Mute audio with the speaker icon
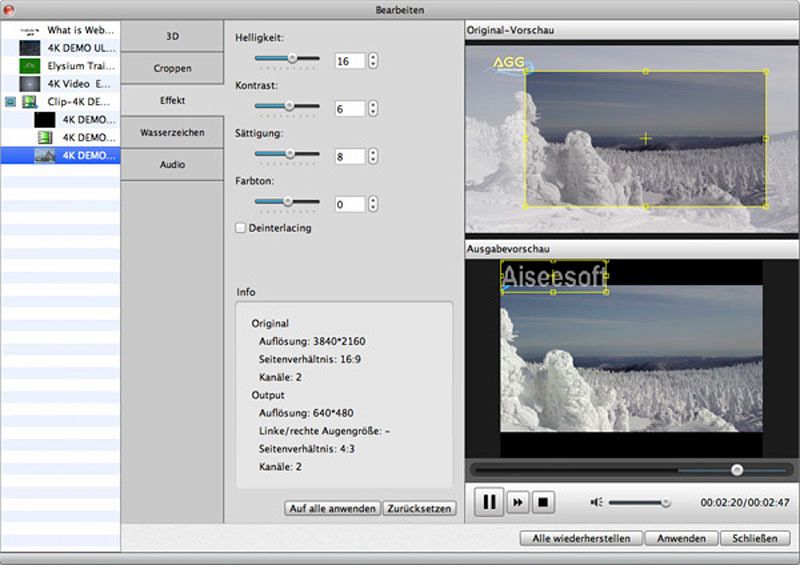The height and width of the screenshot is (565, 800). point(596,502)
